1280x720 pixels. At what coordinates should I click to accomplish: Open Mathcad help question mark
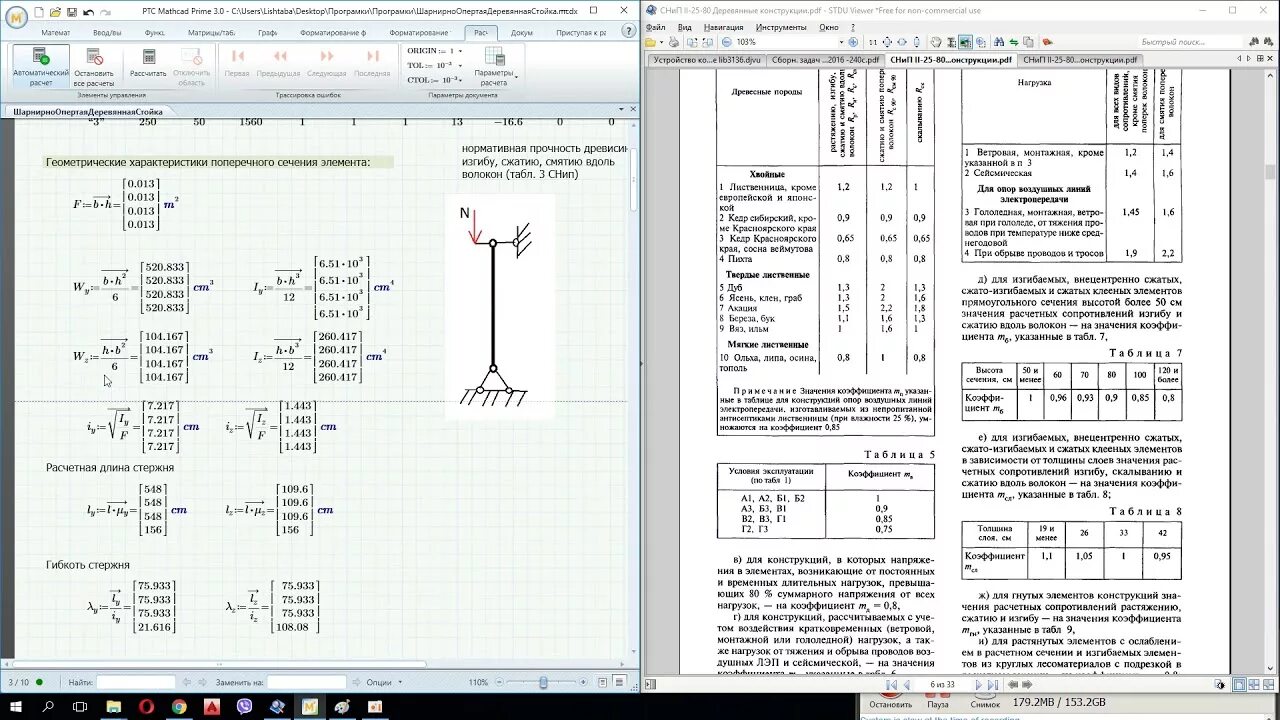[630, 32]
